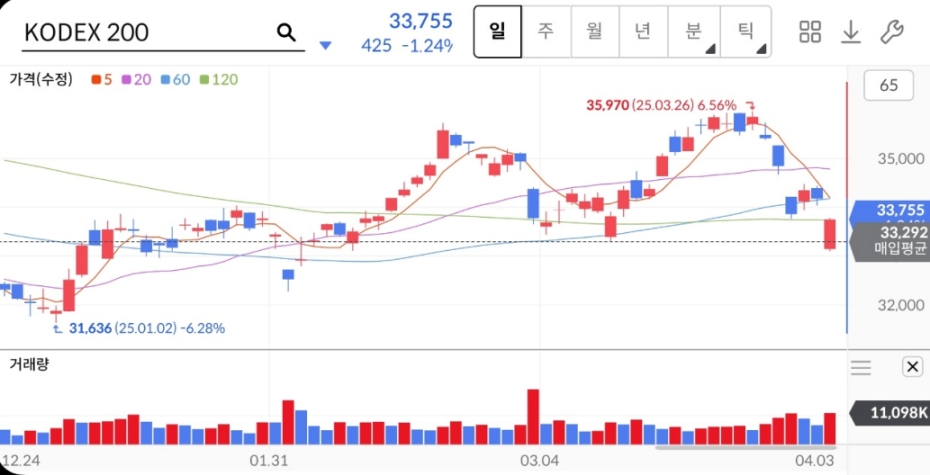Open the stock selector dropdown triangle
930x475 pixels.
point(326,46)
